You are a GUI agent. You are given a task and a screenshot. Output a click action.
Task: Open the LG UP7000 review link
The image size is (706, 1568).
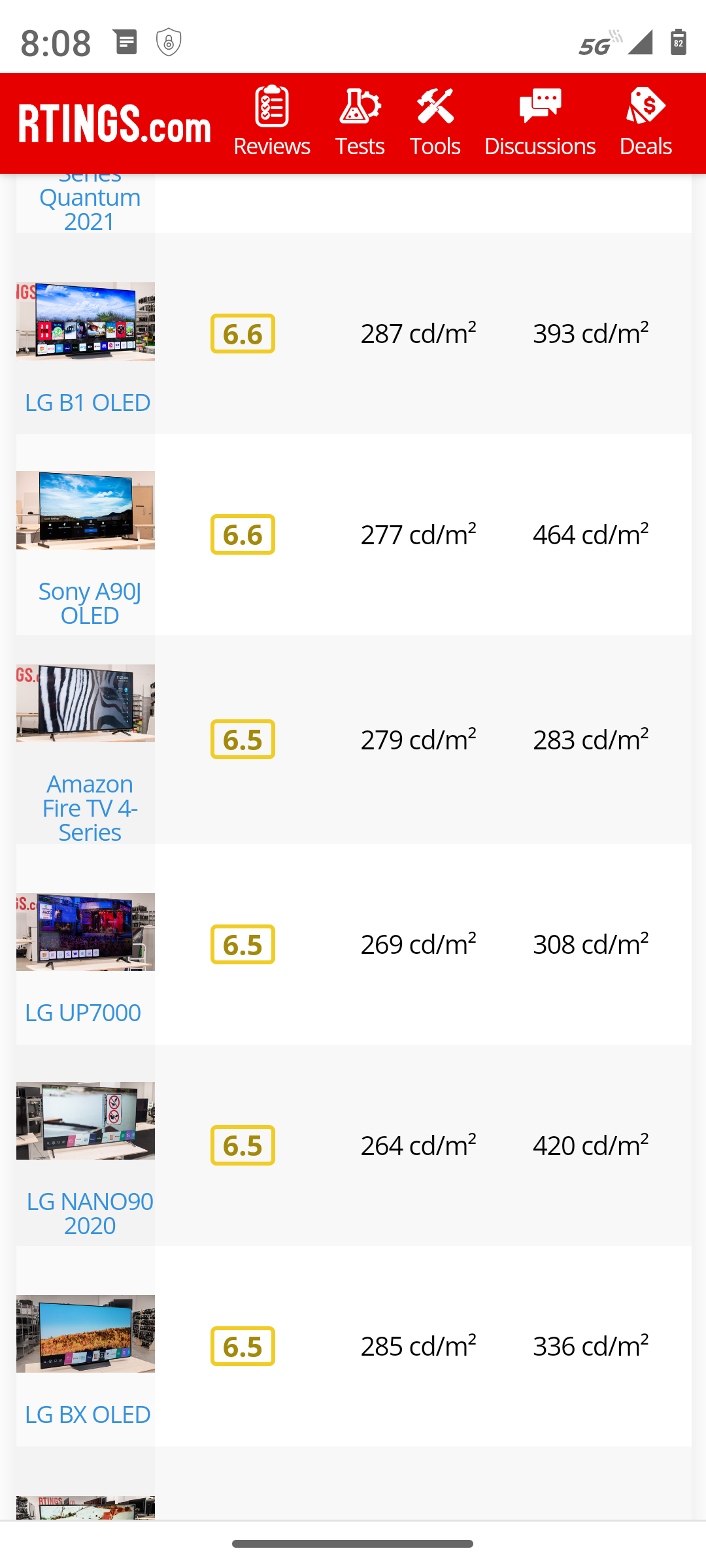click(83, 1013)
